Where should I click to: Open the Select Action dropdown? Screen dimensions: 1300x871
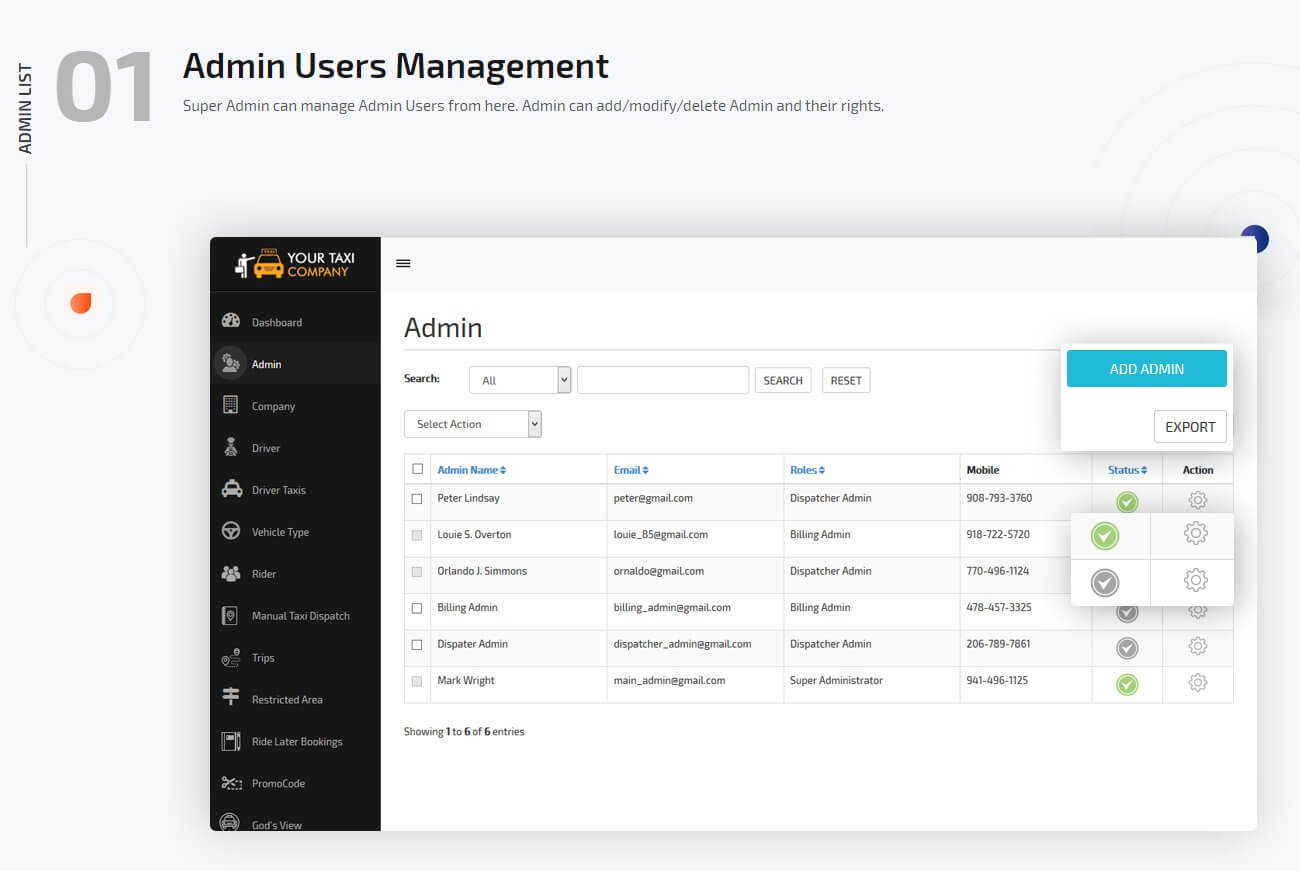tap(472, 424)
